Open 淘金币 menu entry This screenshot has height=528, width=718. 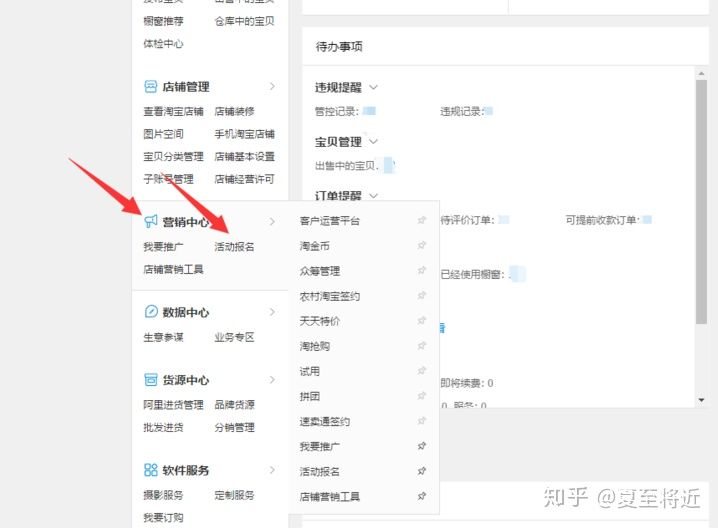tap(315, 246)
